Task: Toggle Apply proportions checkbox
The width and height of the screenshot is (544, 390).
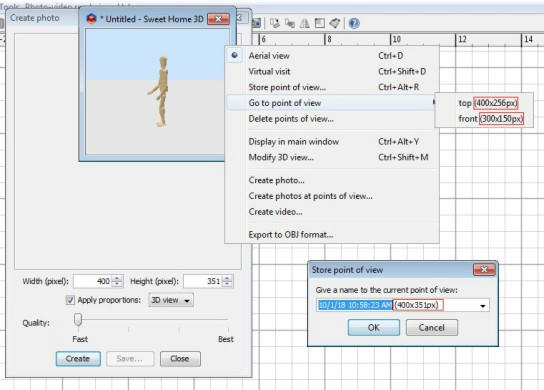Action: [x=70, y=300]
